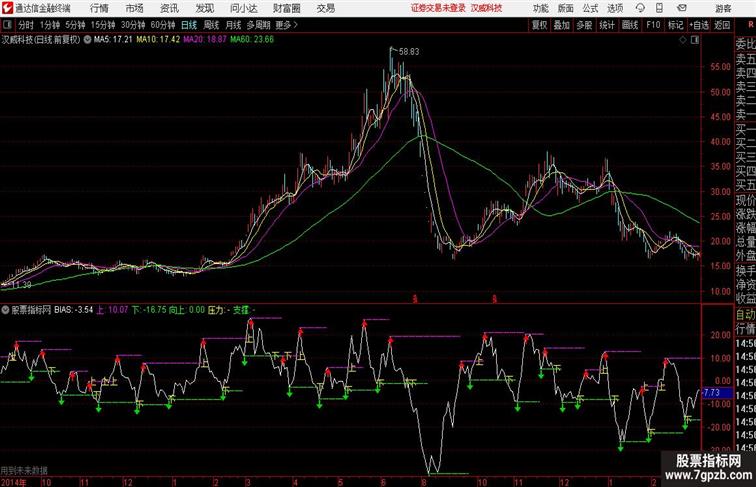Click the 统计 statistics button
This screenshot has height=487, width=756.
[x=607, y=25]
